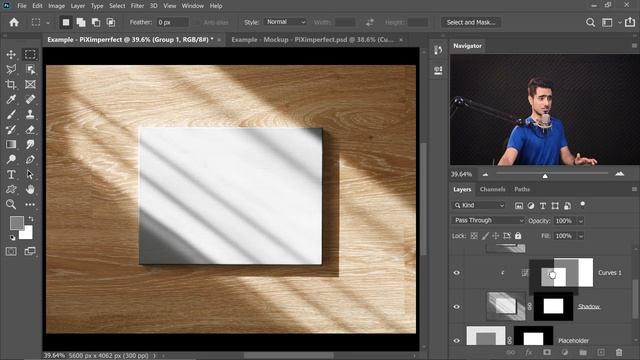Select the Eyedropper tool
The image size is (640, 360).
coord(11,99)
